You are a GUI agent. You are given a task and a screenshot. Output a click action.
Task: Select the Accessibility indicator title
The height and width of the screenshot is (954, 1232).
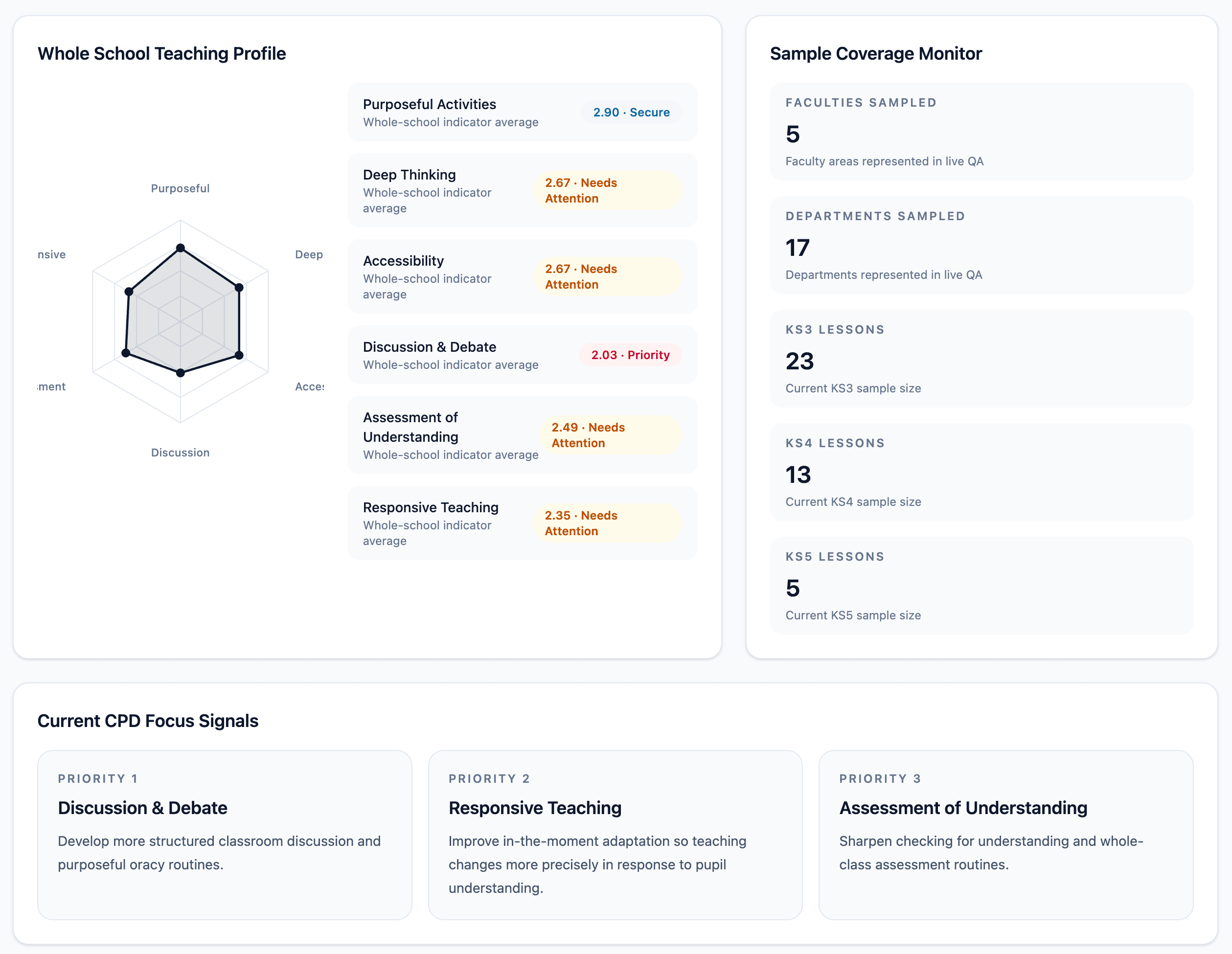(403, 261)
